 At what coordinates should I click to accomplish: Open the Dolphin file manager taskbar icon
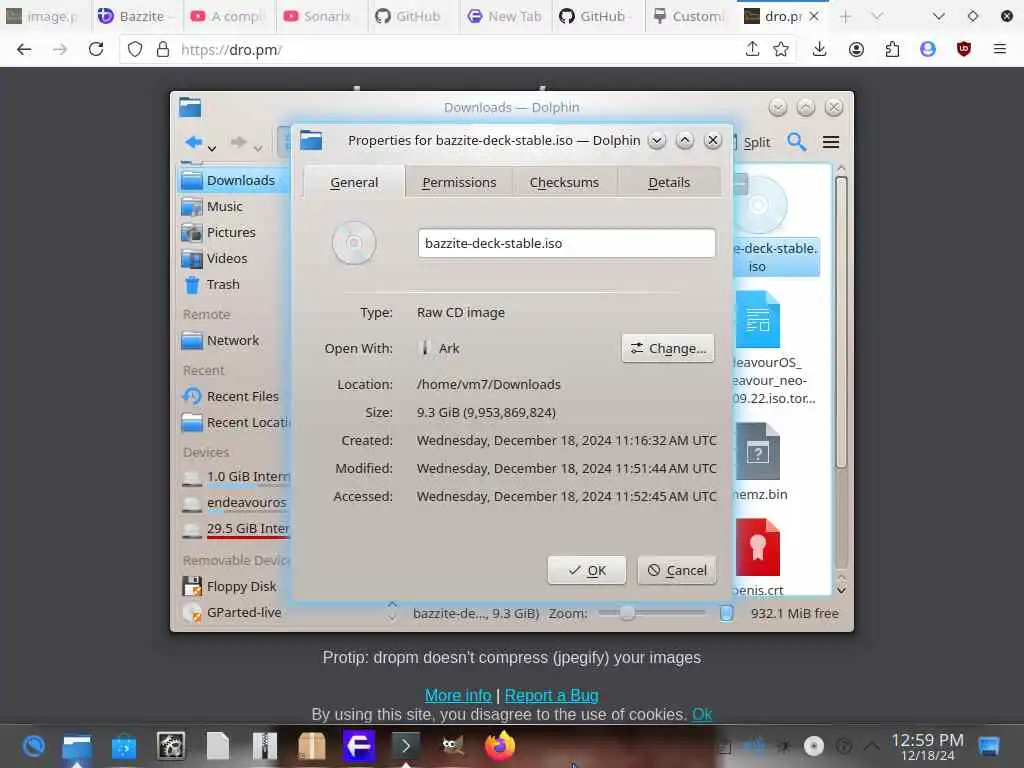pos(76,746)
